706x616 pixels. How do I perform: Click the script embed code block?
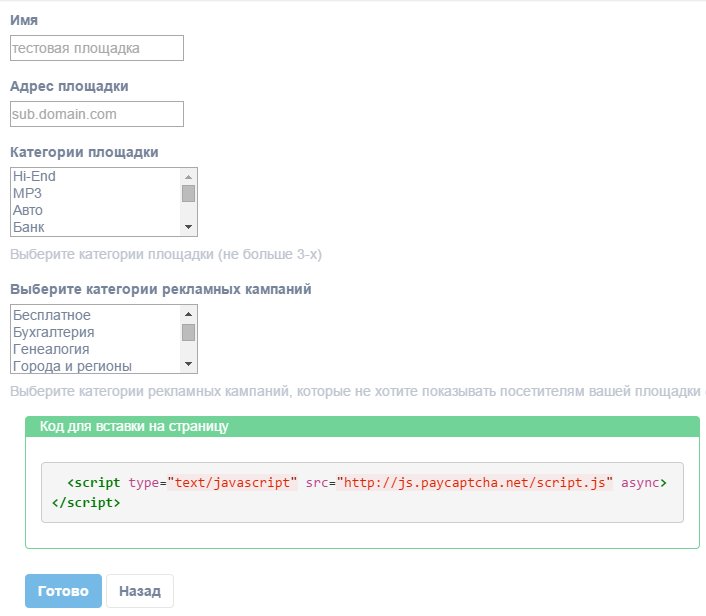pyautogui.click(x=362, y=492)
